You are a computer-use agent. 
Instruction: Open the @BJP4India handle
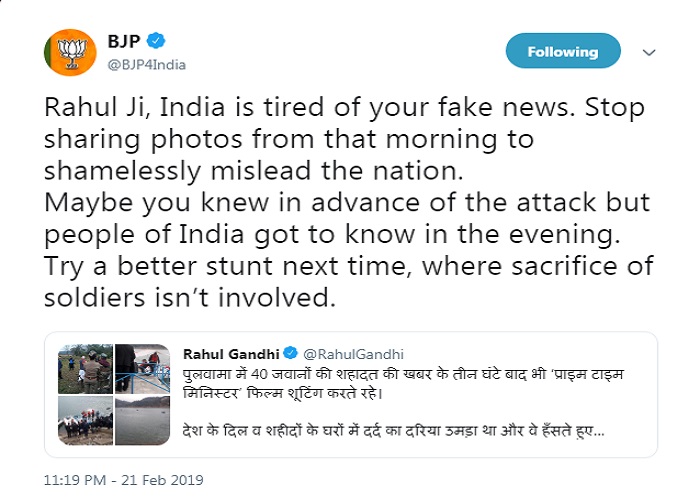146,64
